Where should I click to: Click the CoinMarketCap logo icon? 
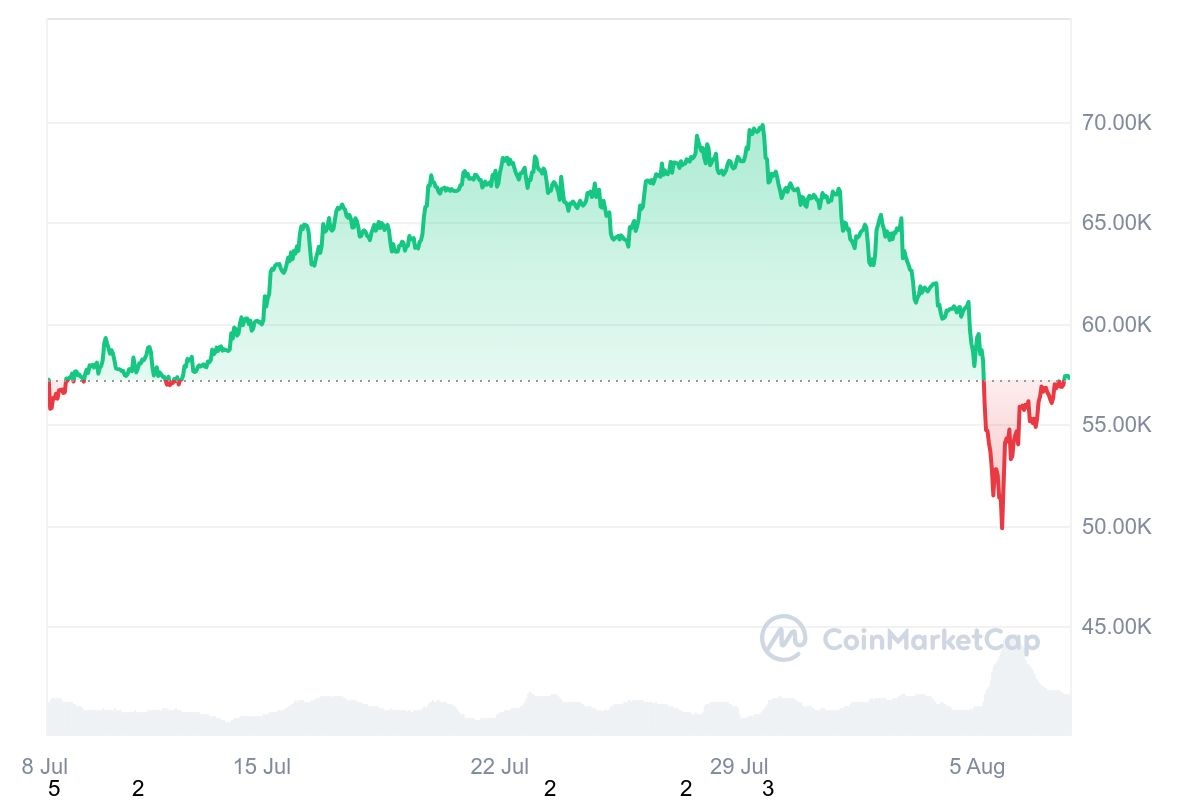coord(783,638)
